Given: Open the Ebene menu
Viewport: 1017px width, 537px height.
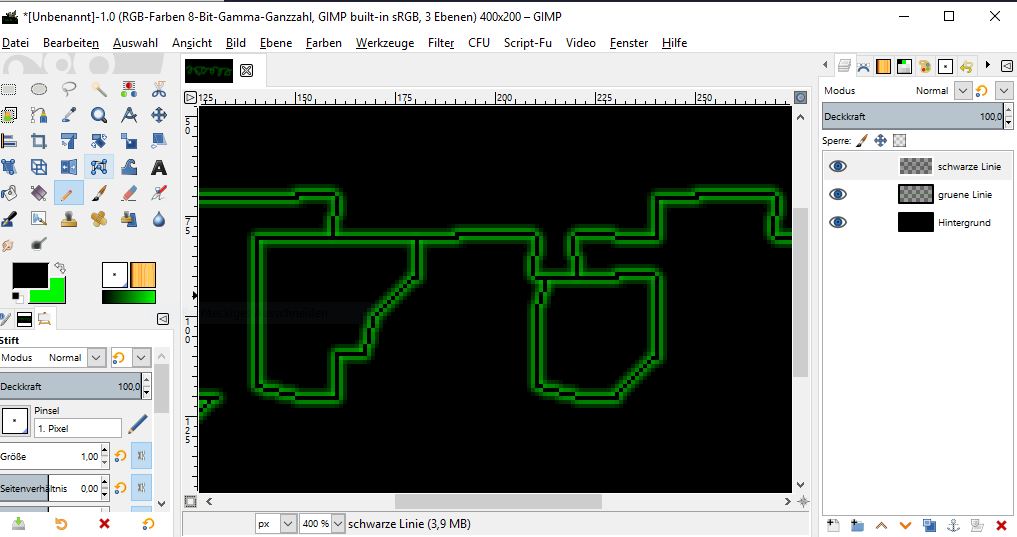Looking at the screenshot, I should [276, 43].
